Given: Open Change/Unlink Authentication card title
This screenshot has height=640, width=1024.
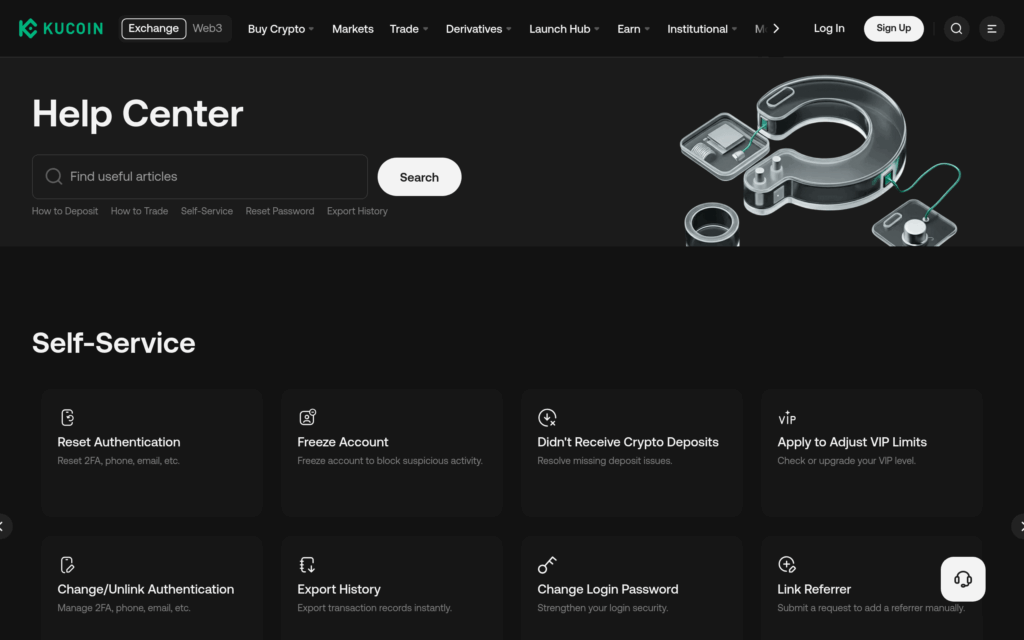Looking at the screenshot, I should coord(146,589).
